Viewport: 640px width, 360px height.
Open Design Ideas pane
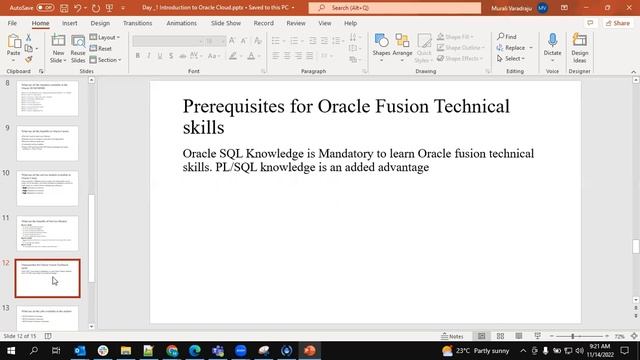[x=580, y=48]
